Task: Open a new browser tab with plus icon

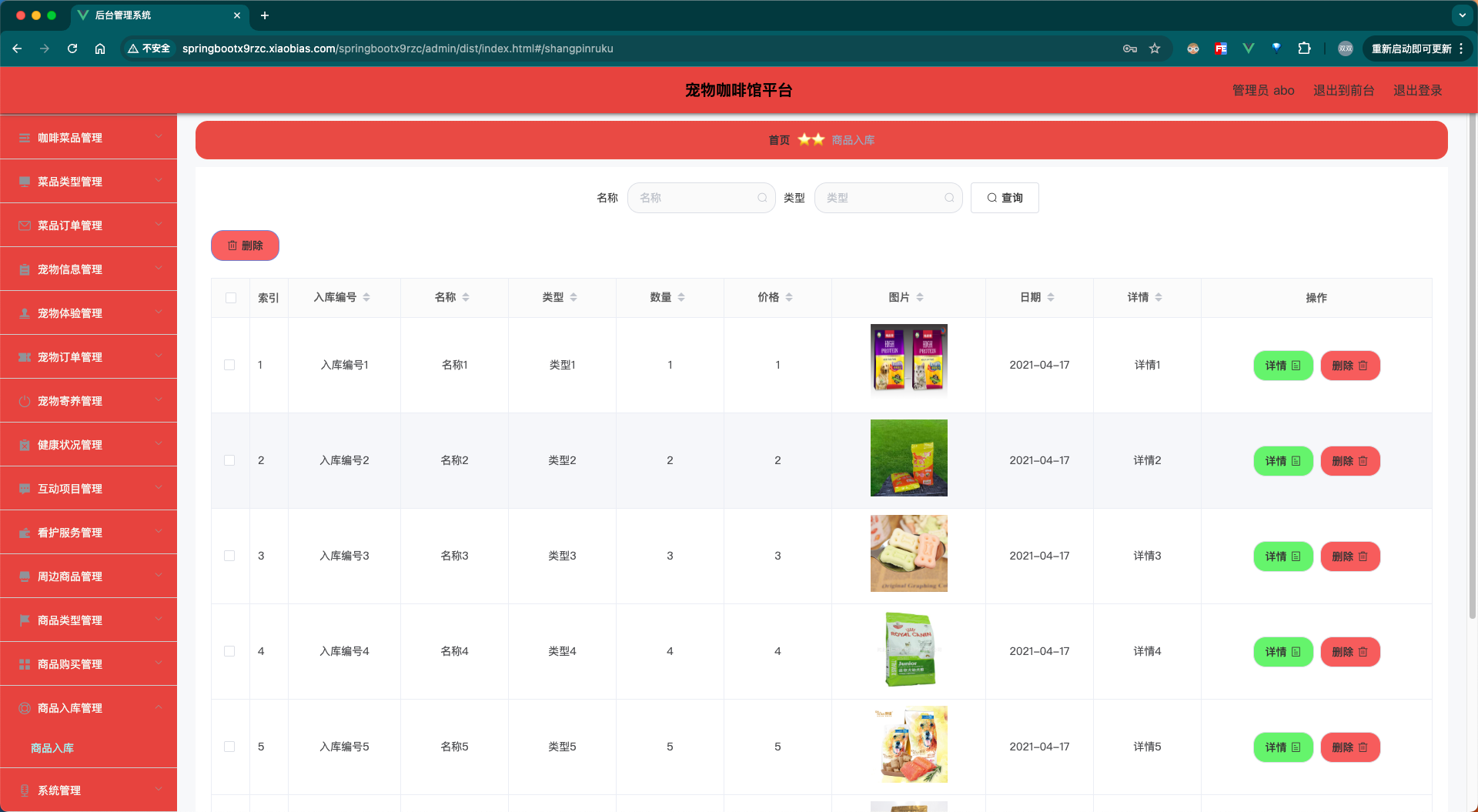Action: (265, 15)
